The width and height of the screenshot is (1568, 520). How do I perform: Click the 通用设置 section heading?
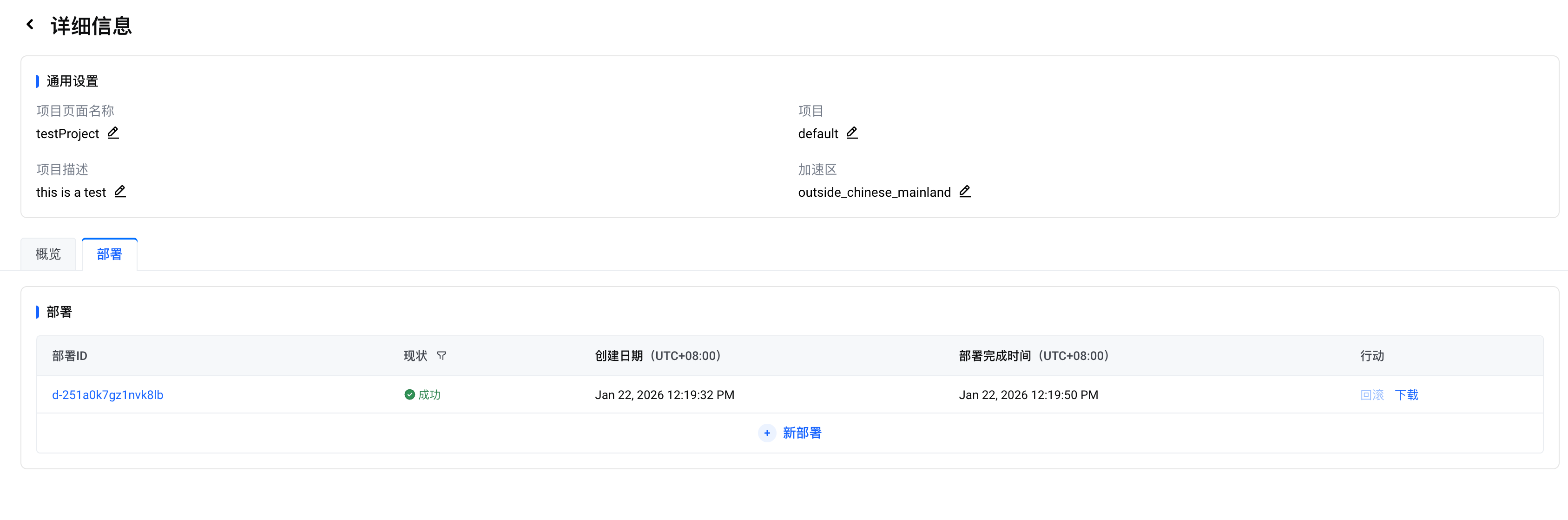(x=72, y=81)
